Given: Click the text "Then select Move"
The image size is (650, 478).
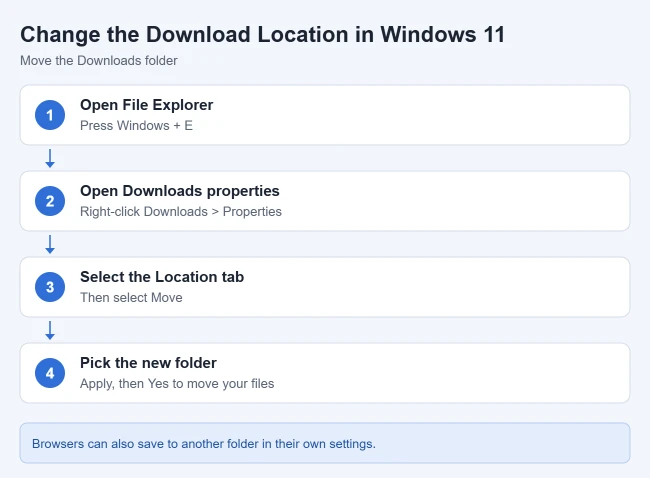Looking at the screenshot, I should tap(131, 298).
